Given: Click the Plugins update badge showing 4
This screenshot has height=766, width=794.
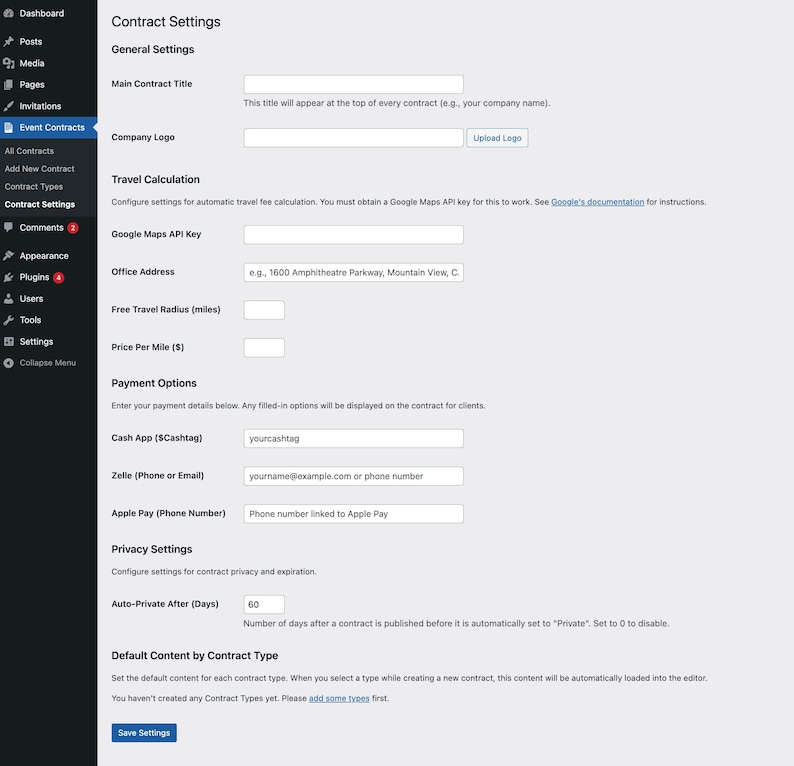Looking at the screenshot, I should click(x=59, y=277).
